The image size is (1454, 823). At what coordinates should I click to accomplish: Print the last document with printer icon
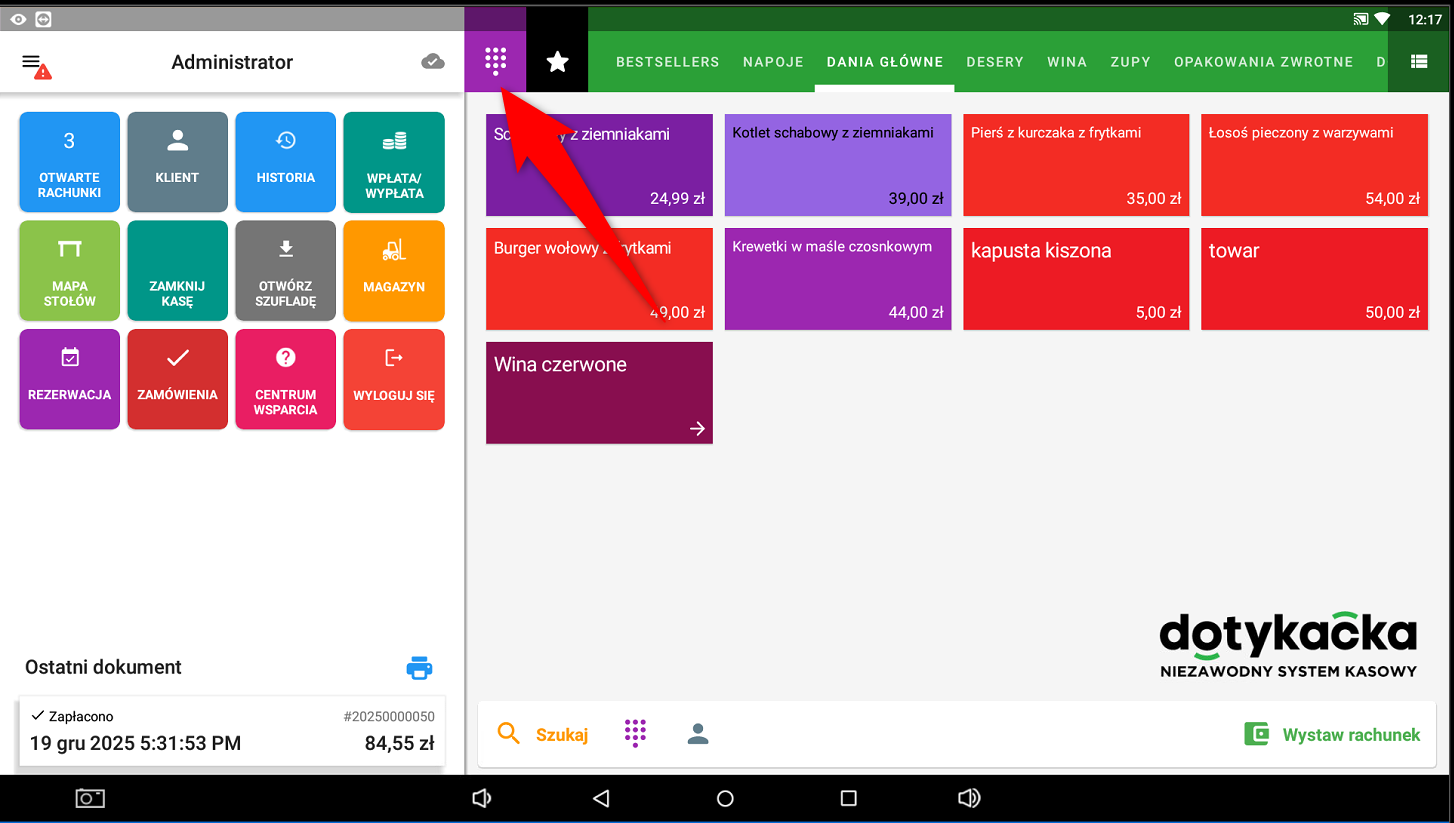coord(419,668)
